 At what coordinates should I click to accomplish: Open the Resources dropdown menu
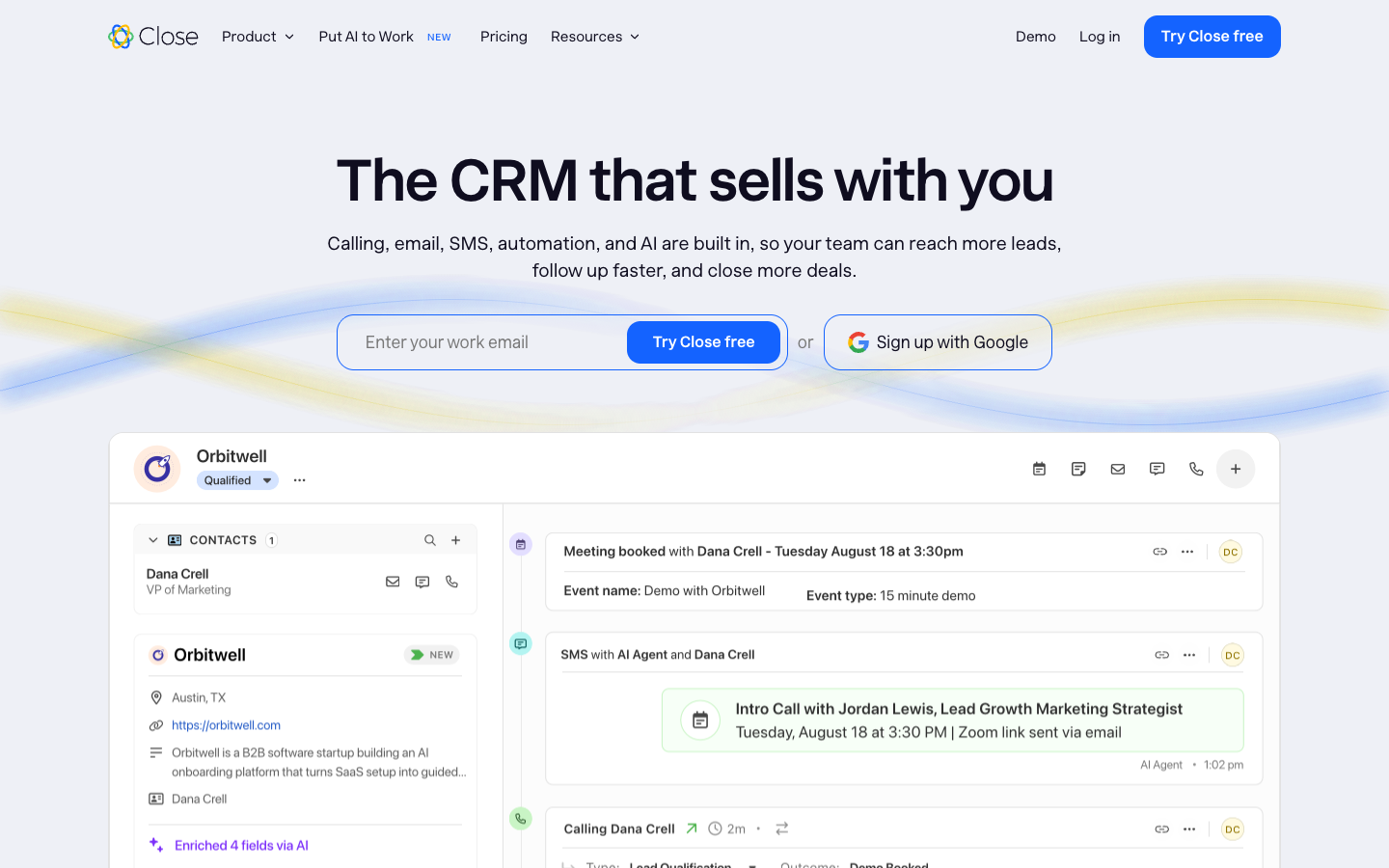pos(595,37)
